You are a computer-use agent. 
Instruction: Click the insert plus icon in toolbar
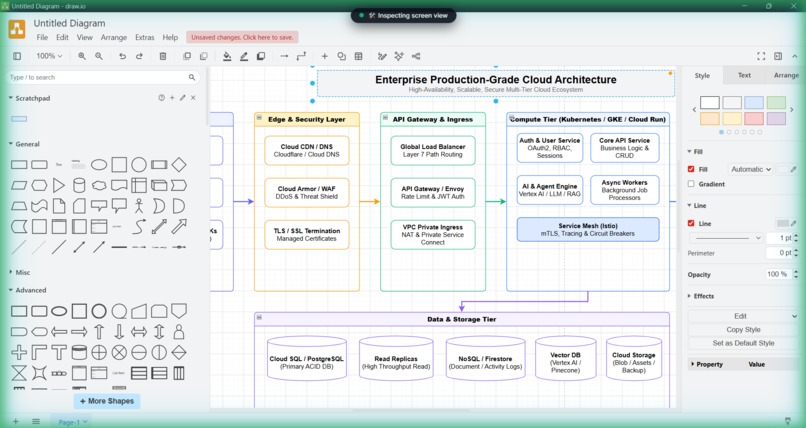324,56
